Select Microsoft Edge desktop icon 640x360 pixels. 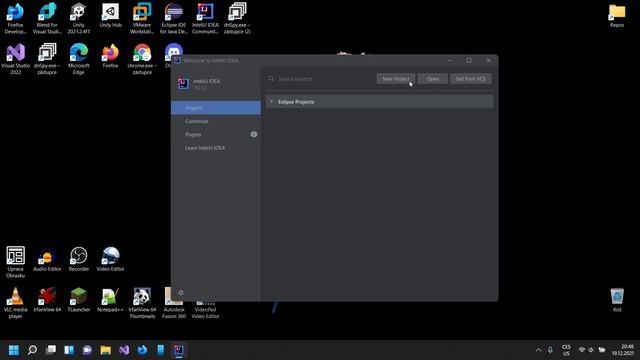point(78,59)
